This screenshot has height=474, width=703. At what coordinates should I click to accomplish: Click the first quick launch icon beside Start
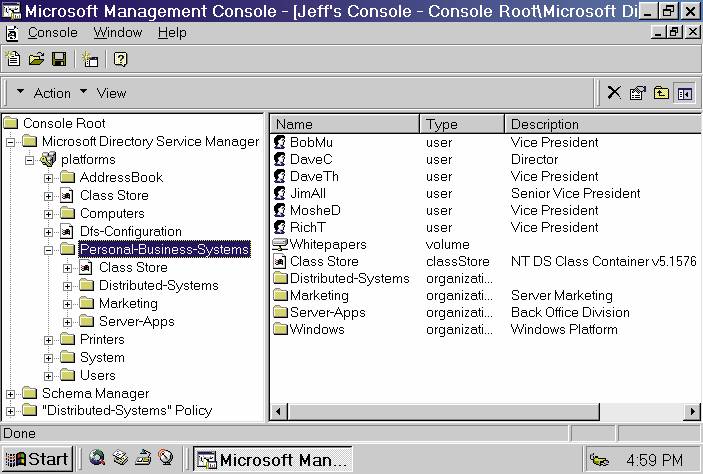pos(96,459)
